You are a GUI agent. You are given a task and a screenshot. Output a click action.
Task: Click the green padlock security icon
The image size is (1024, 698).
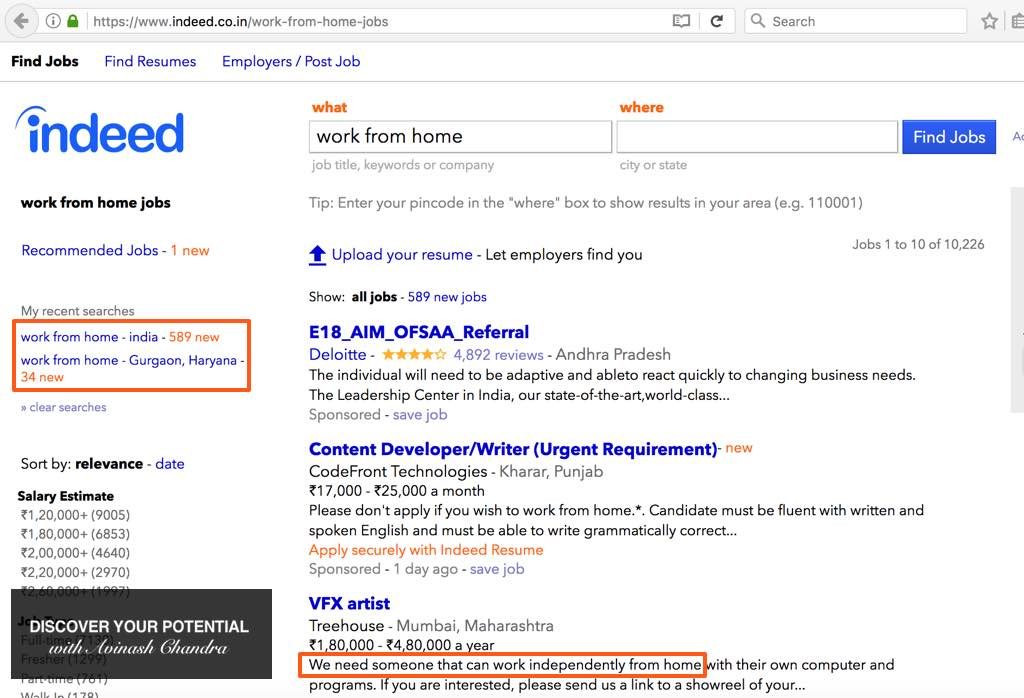click(x=72, y=21)
